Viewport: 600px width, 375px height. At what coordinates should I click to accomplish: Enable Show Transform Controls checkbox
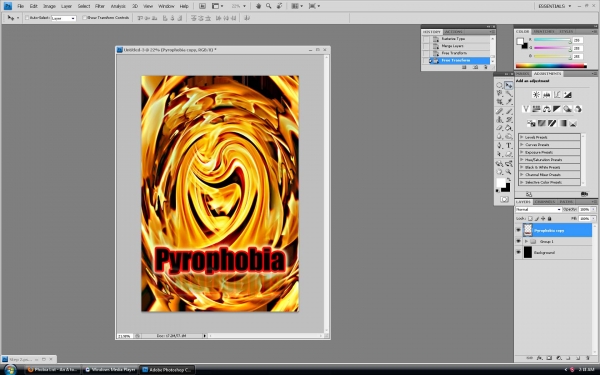pyautogui.click(x=84, y=17)
